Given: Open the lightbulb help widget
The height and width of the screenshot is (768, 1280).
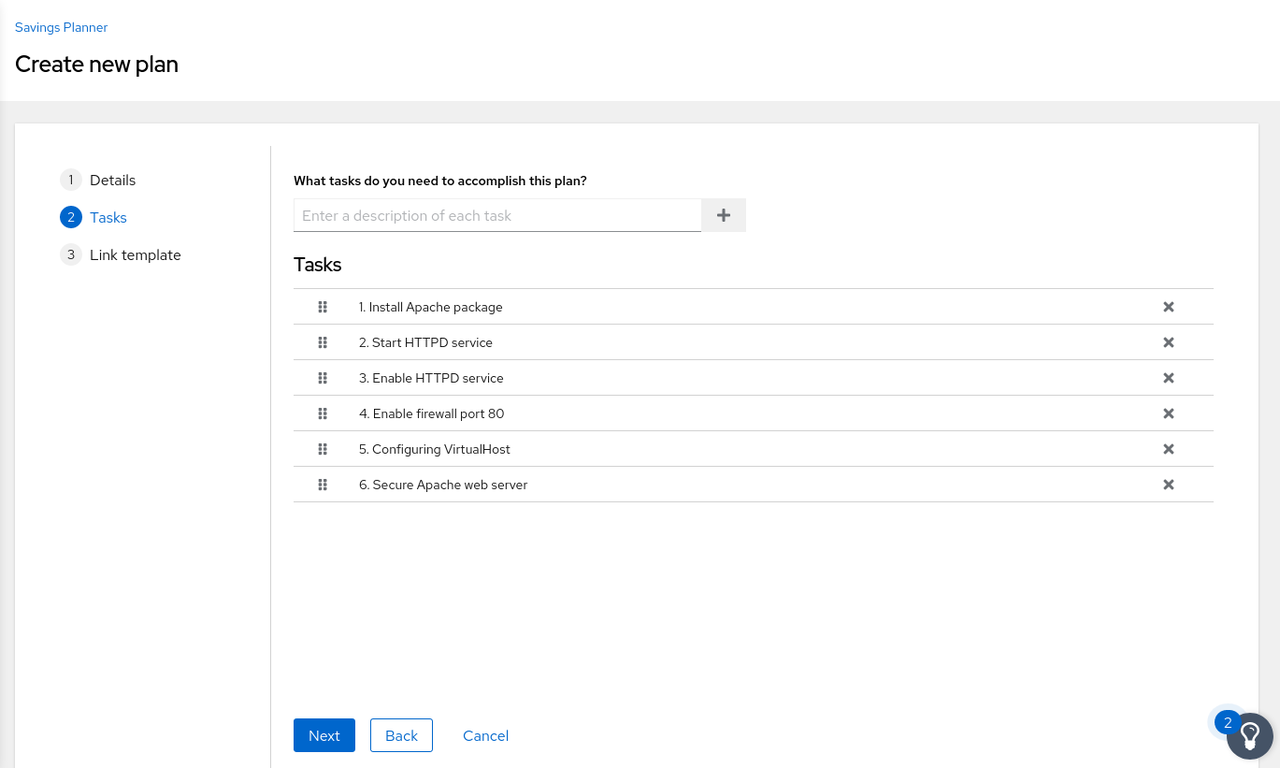Looking at the screenshot, I should click(1249, 736).
